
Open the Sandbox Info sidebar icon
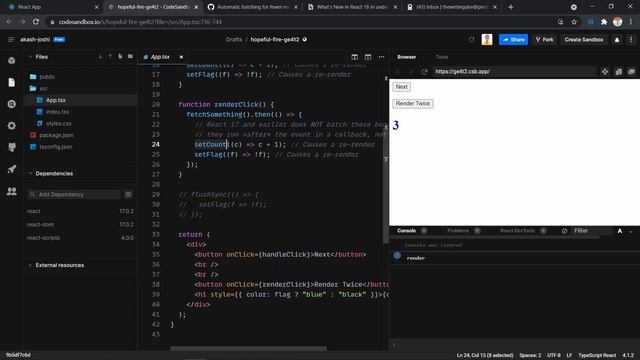(x=11, y=60)
